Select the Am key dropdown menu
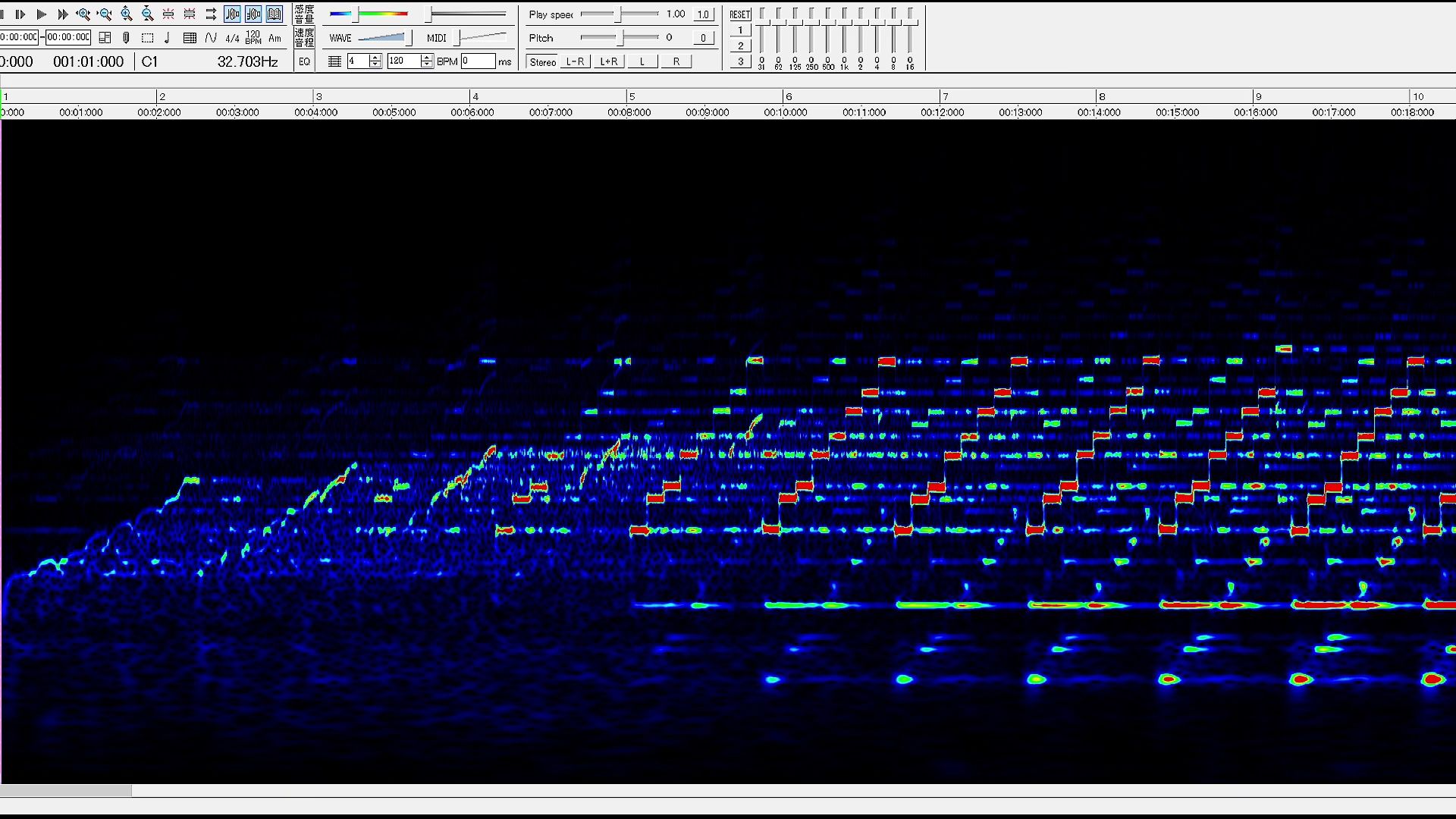 [x=275, y=37]
